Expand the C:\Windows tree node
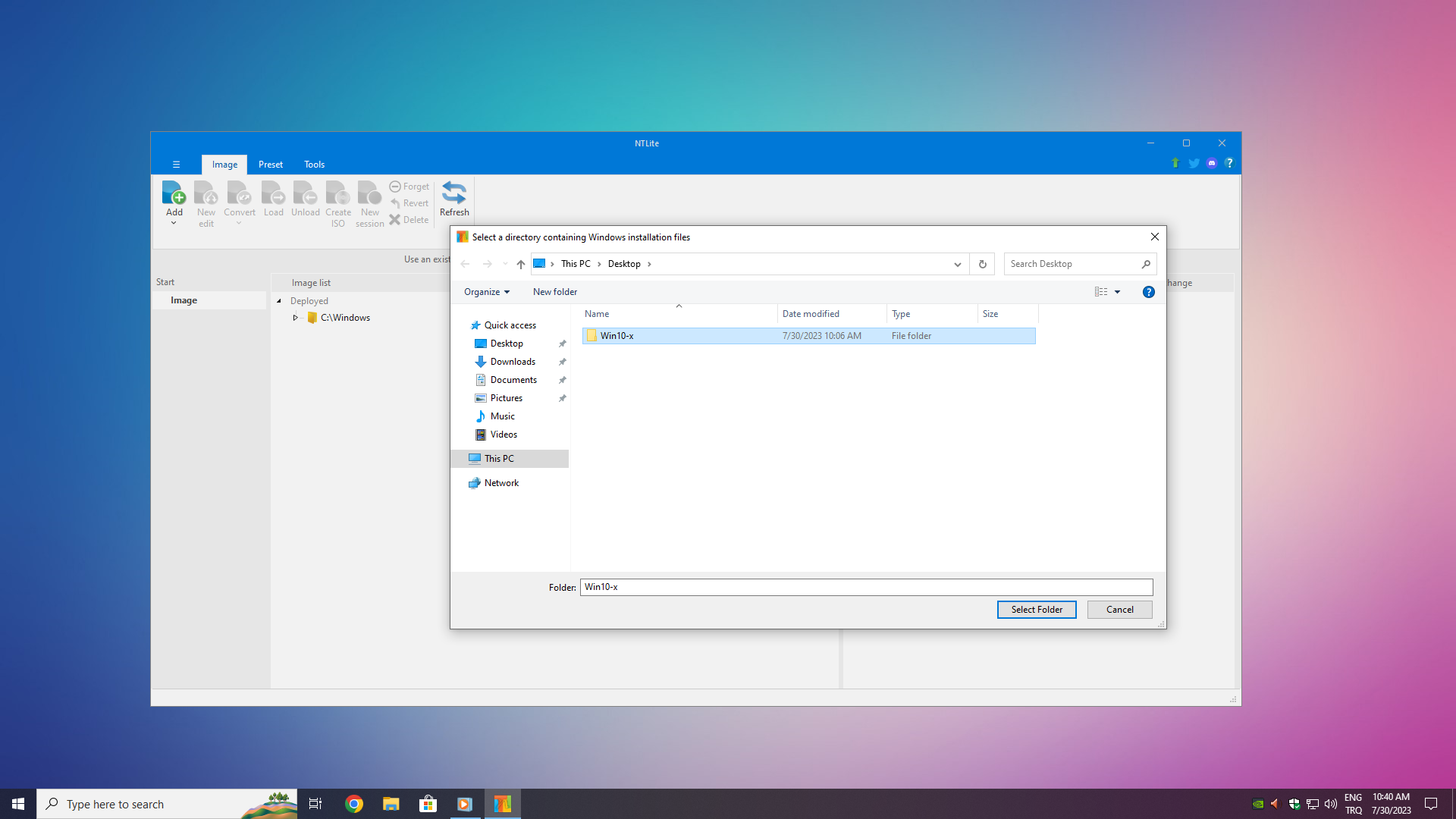The width and height of the screenshot is (1456, 819). (295, 318)
